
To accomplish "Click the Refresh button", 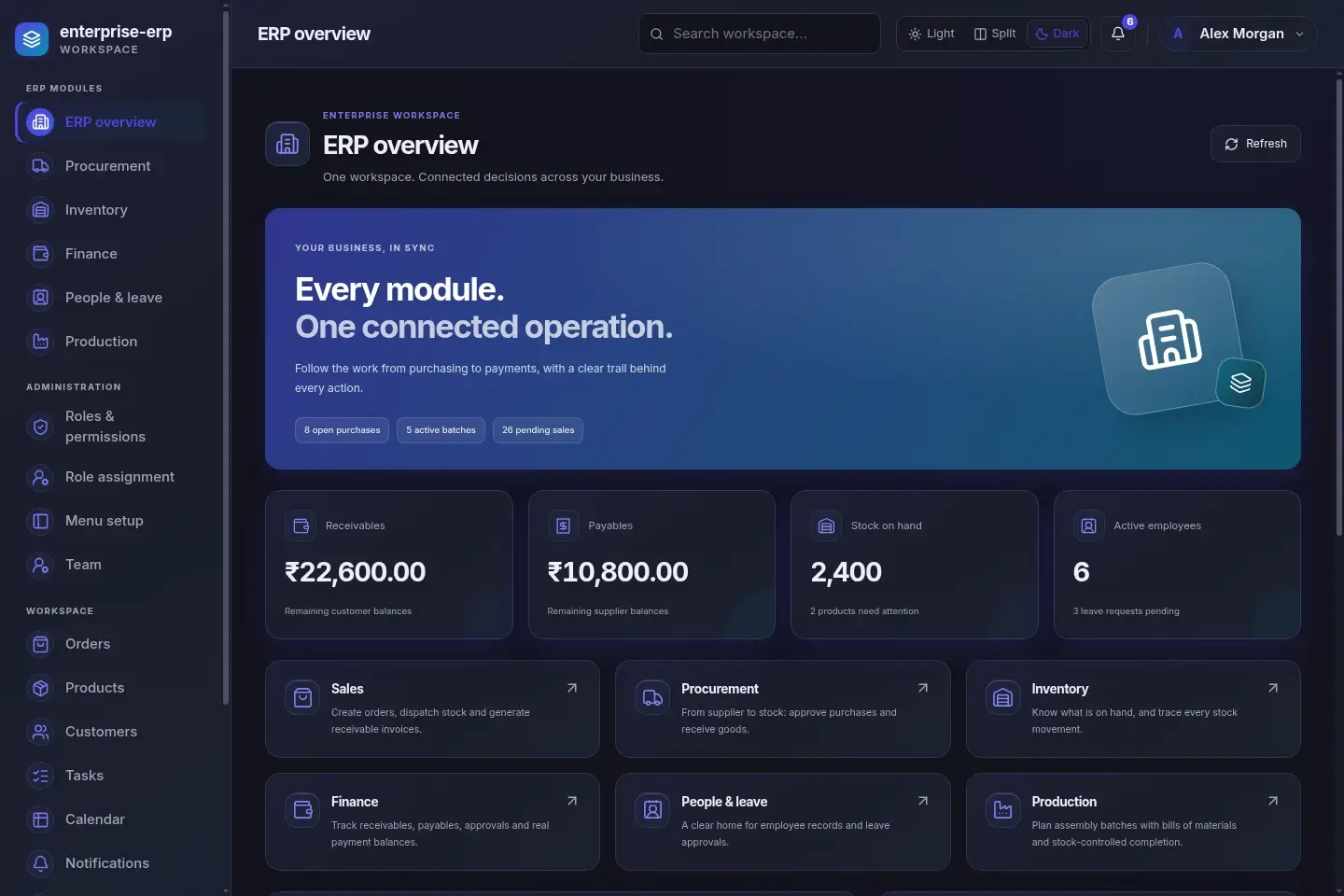I will coord(1255,144).
